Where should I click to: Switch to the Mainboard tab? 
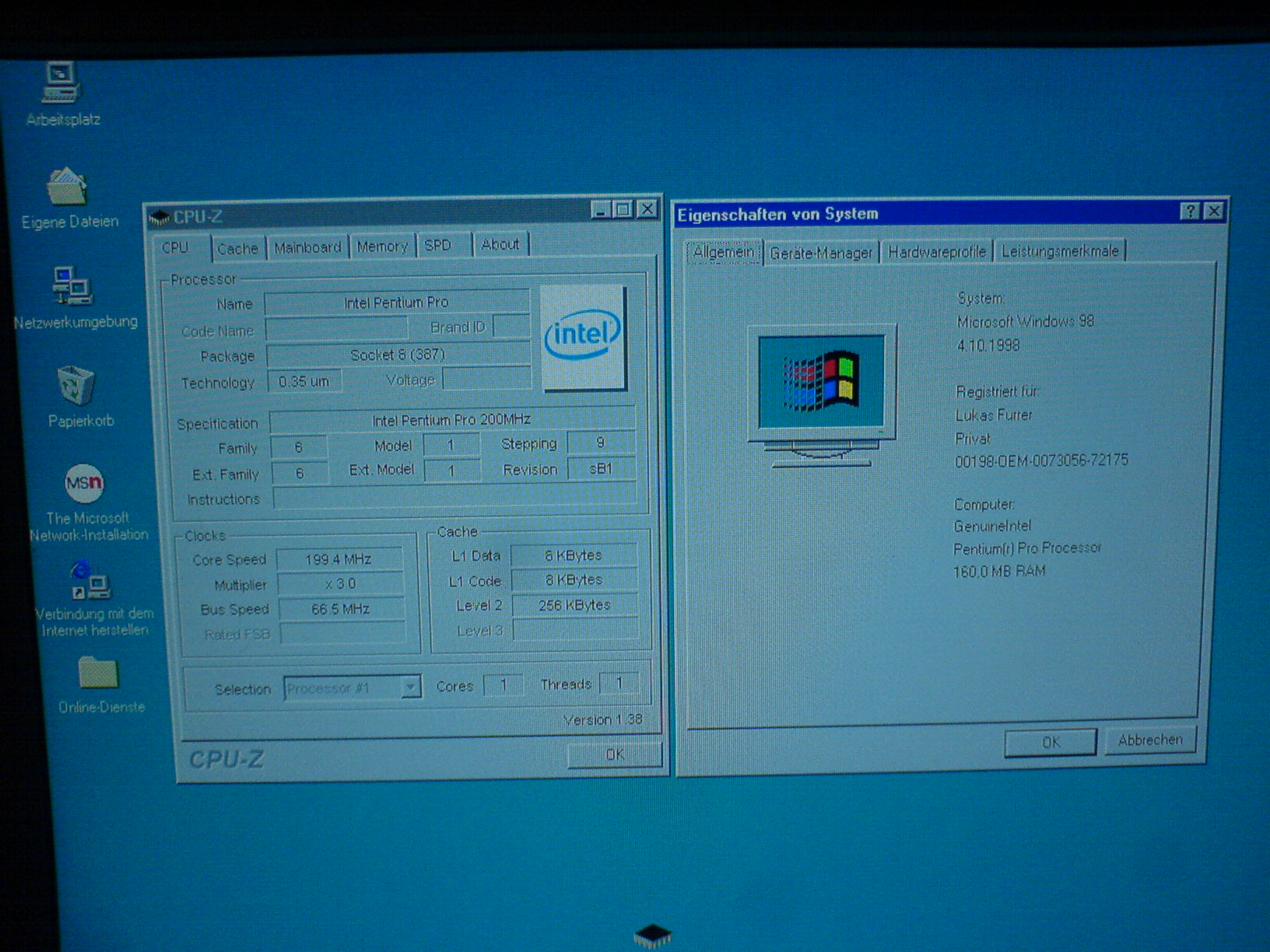307,247
